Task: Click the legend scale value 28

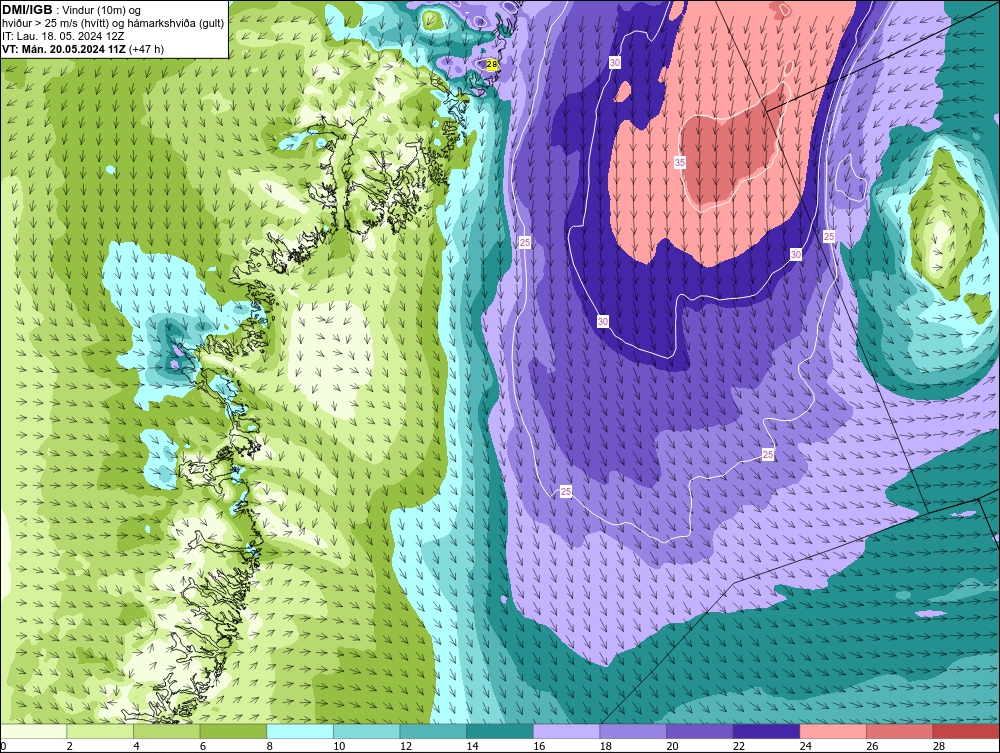Action: (x=939, y=746)
